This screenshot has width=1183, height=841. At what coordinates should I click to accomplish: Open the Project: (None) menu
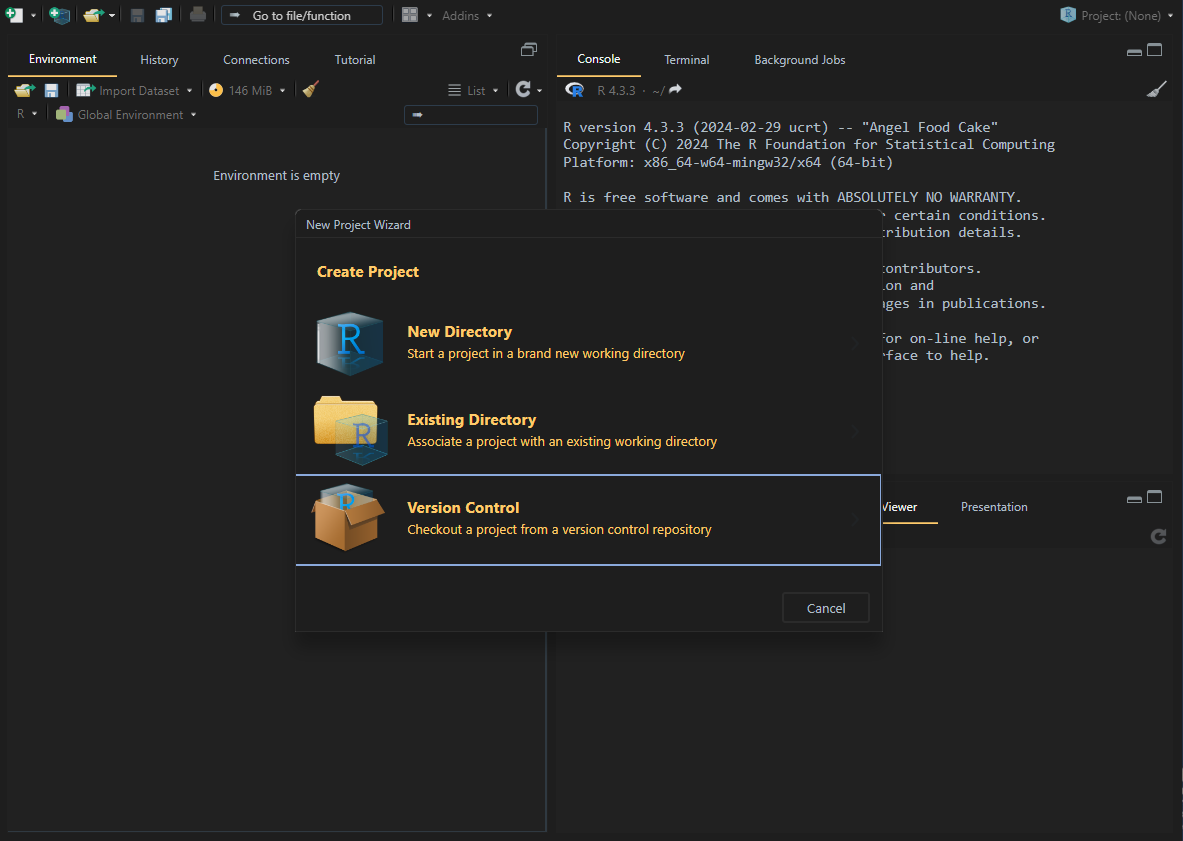pos(1117,15)
